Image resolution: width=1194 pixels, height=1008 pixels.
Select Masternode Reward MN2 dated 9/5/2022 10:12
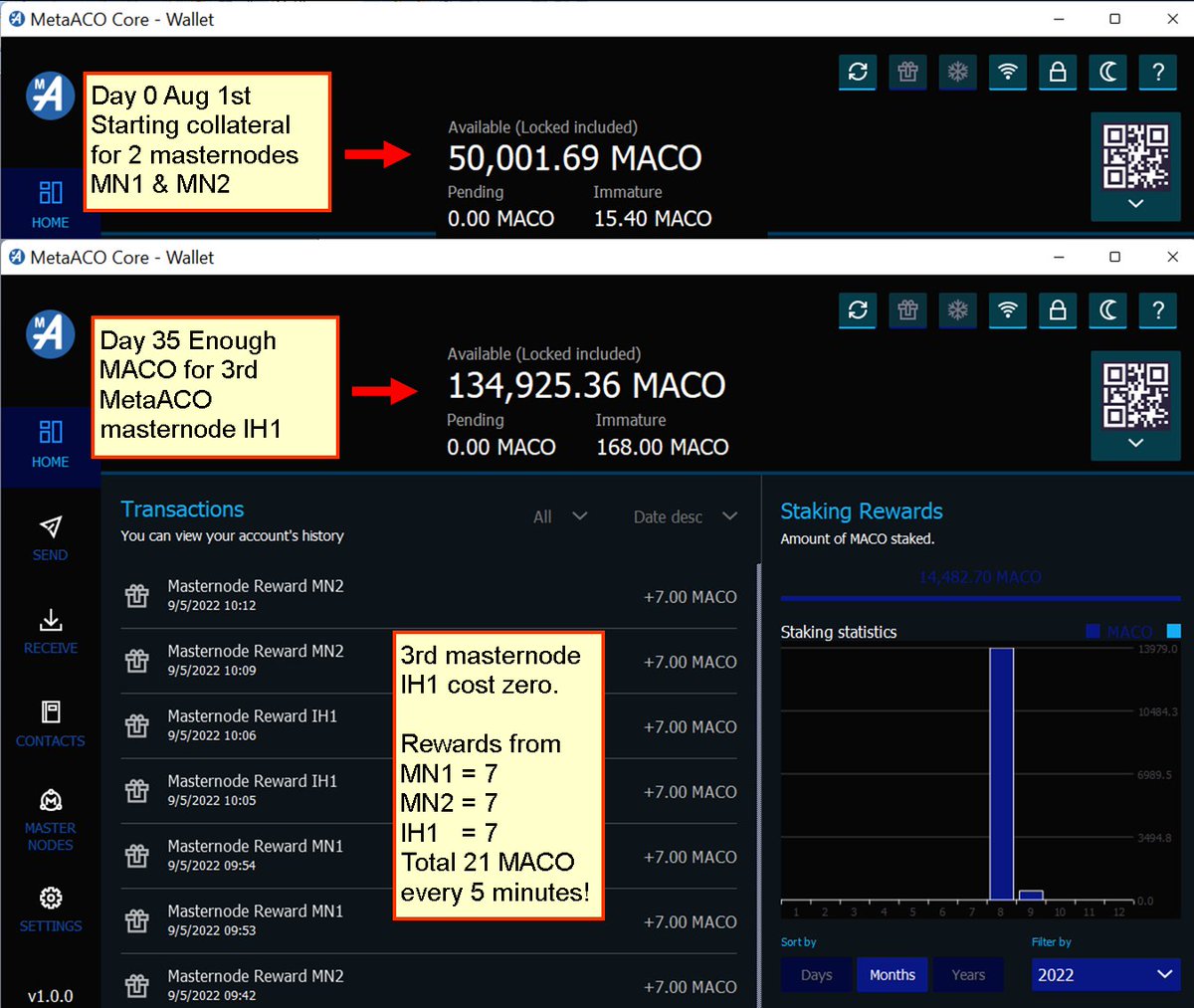429,596
